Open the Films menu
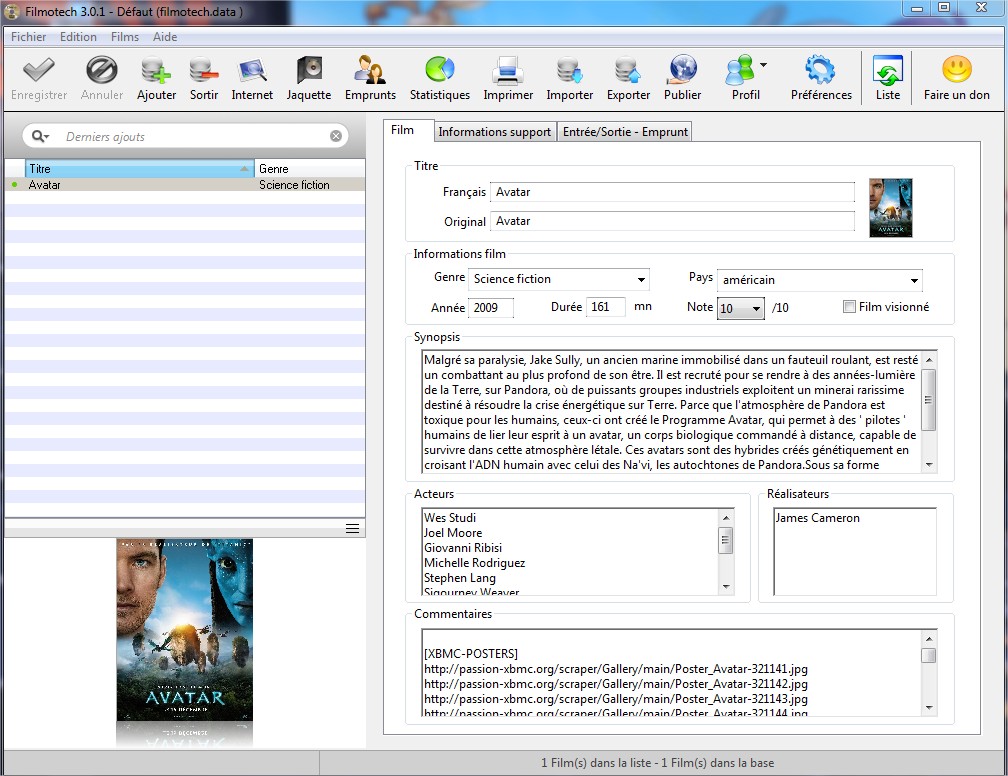The height and width of the screenshot is (776, 1008). click(125, 37)
